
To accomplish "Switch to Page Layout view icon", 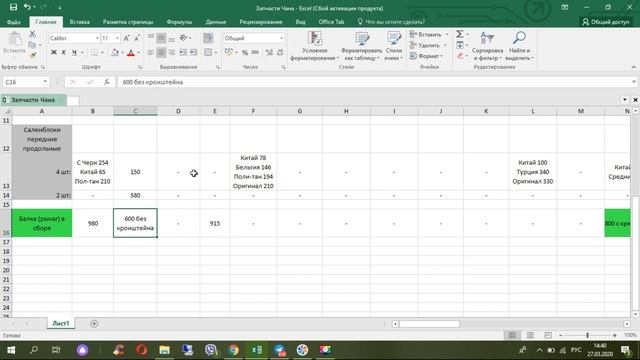I will click(x=530, y=335).
